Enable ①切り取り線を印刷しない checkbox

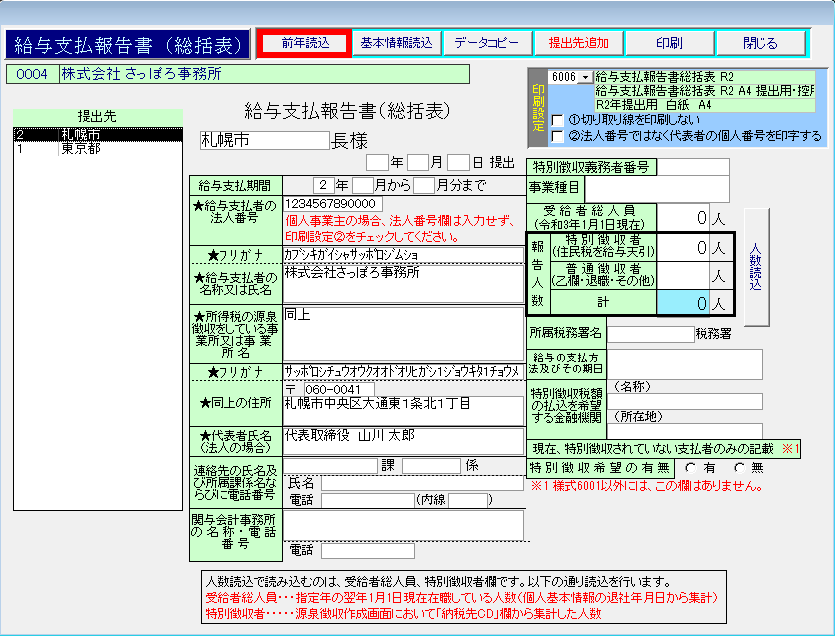coord(557,120)
